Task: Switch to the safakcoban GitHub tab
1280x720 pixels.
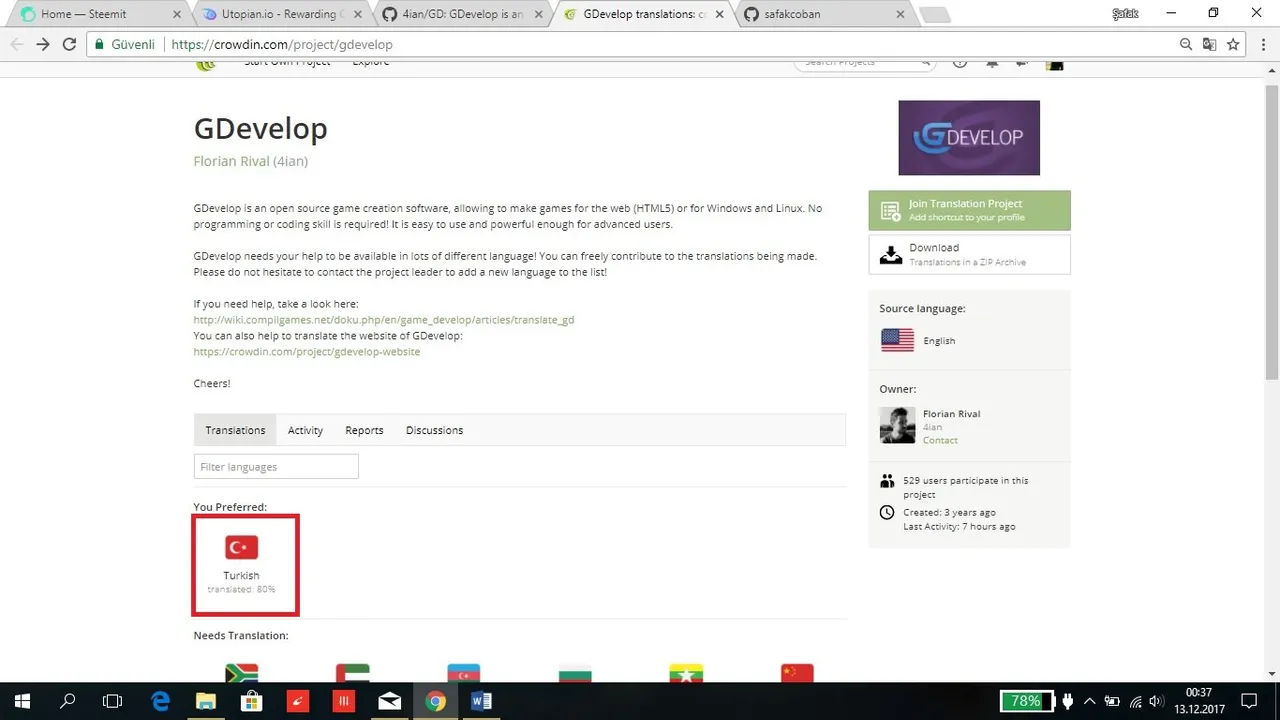Action: click(x=824, y=14)
